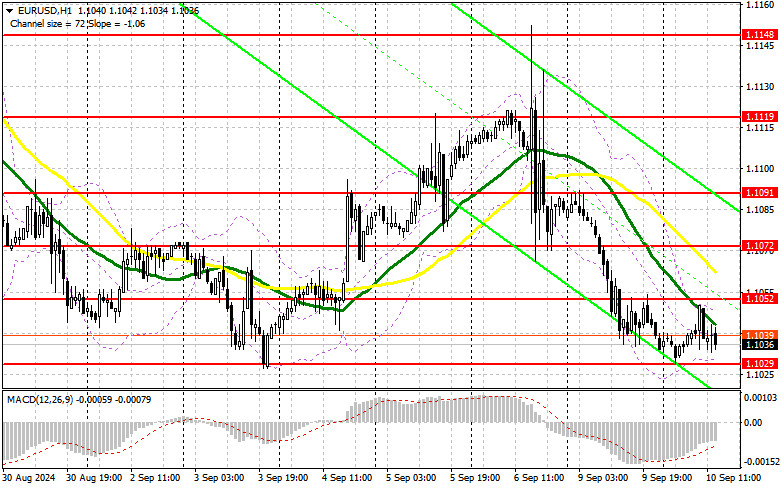781x489 pixels.
Task: Click the 10 Sep 11:00 time label
Action: 734,478
